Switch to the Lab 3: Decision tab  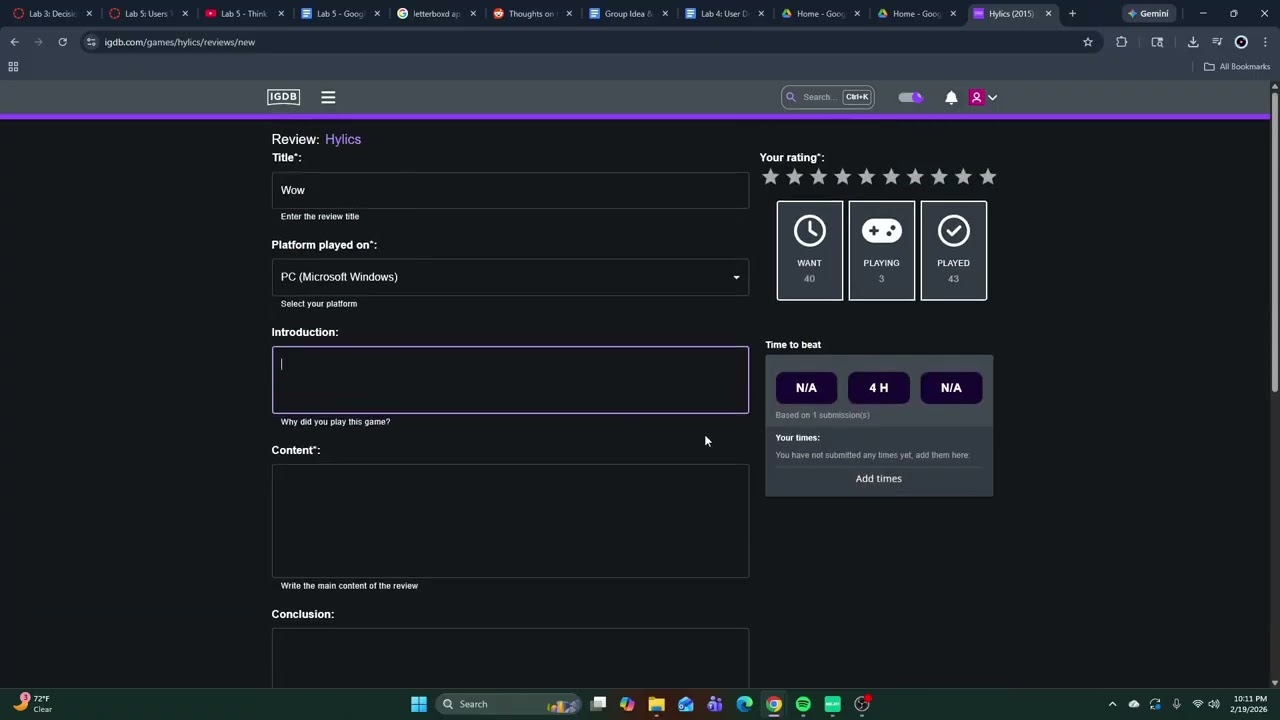click(x=53, y=14)
